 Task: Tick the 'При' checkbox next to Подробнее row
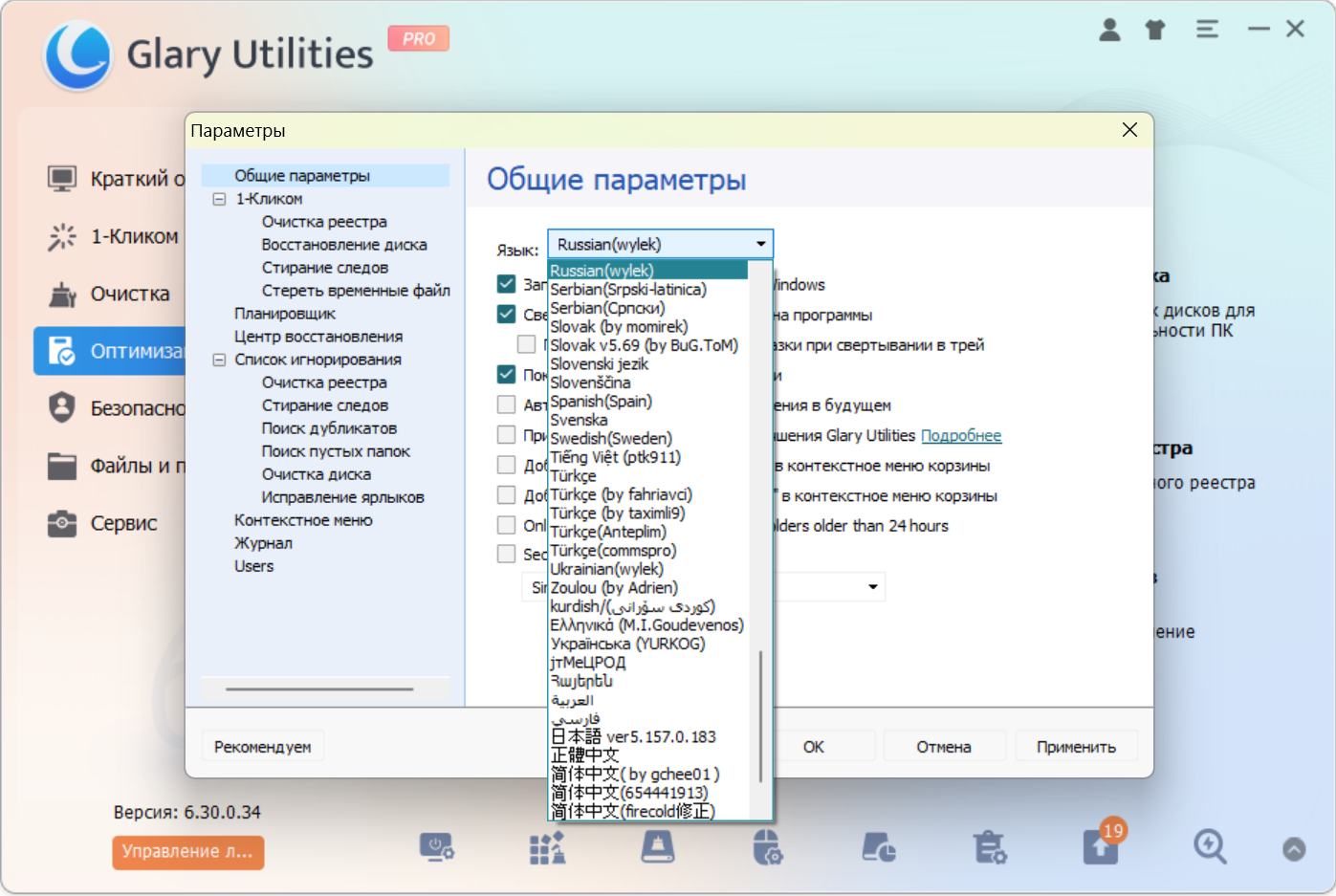point(507,435)
